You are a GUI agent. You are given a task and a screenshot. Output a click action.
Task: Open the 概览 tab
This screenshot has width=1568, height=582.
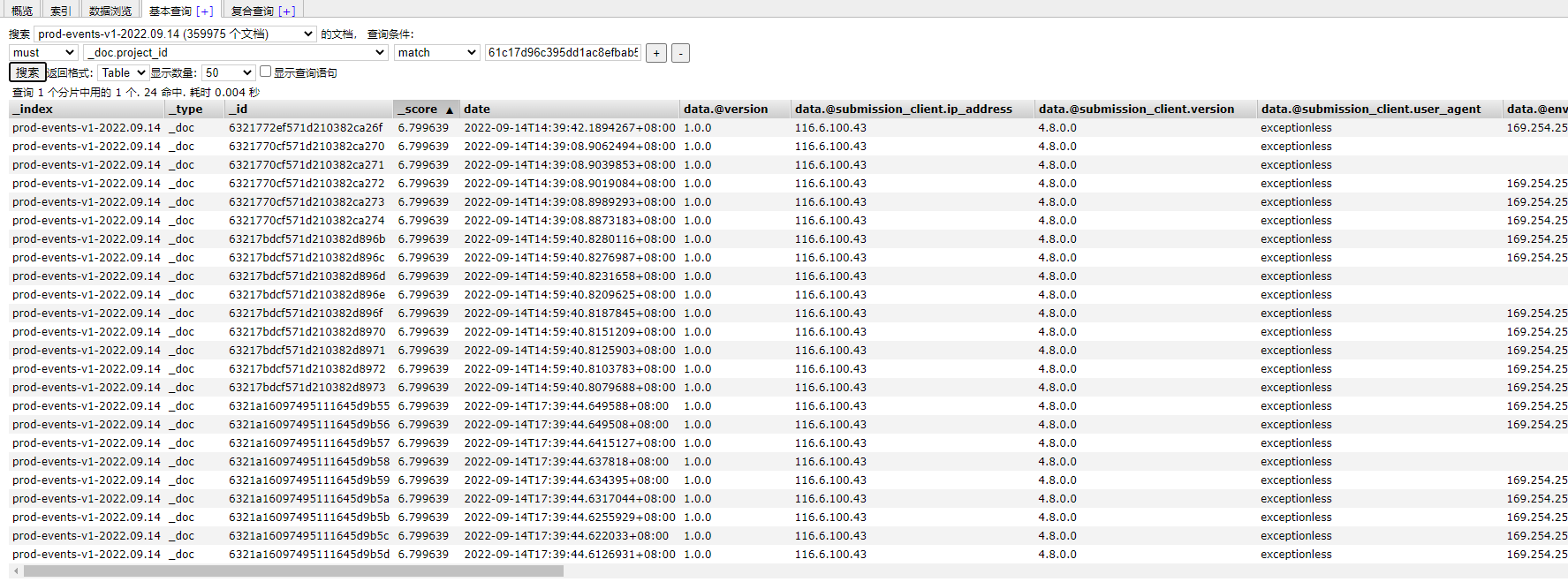[x=22, y=11]
